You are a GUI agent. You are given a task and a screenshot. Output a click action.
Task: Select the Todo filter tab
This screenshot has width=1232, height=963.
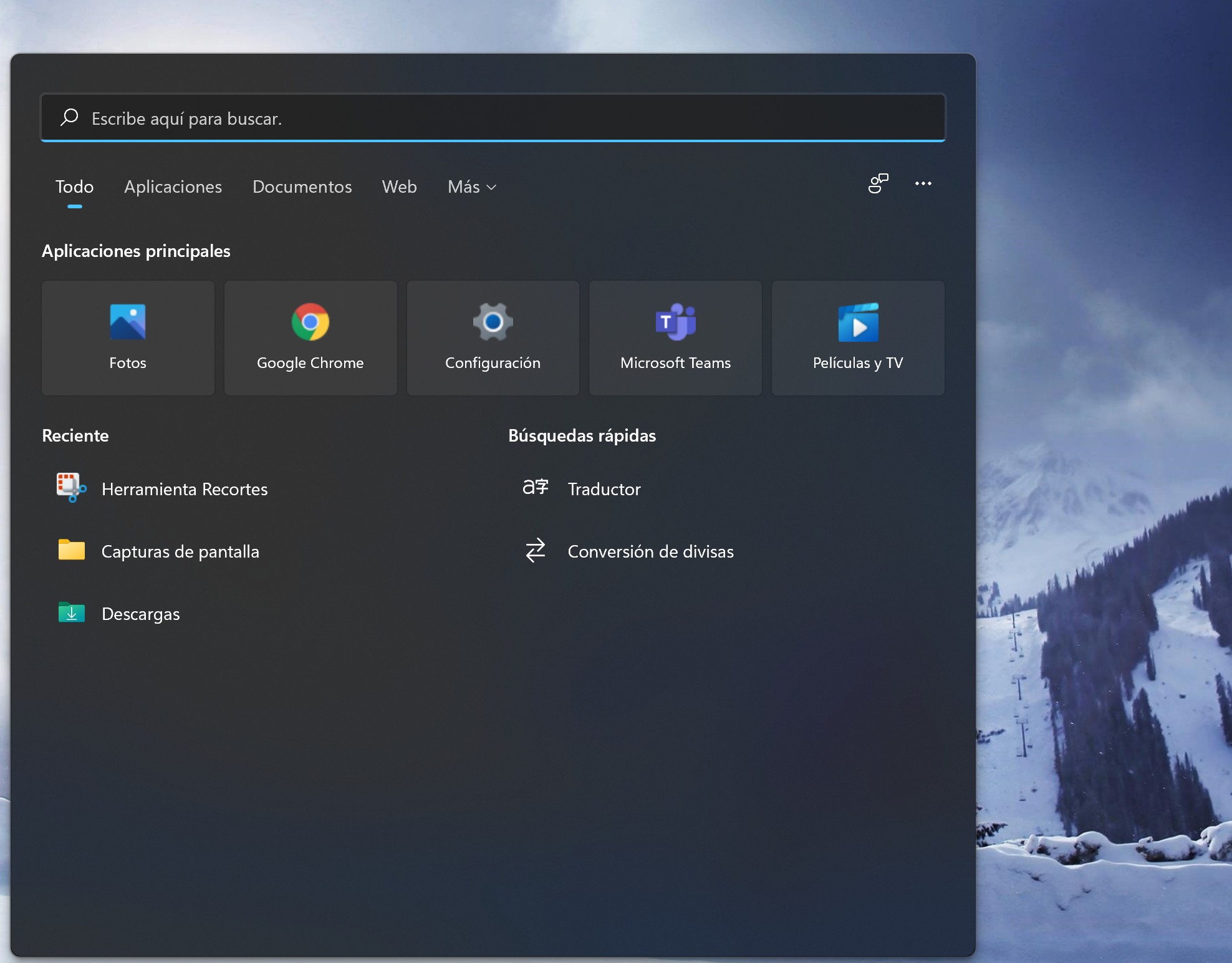pos(74,186)
